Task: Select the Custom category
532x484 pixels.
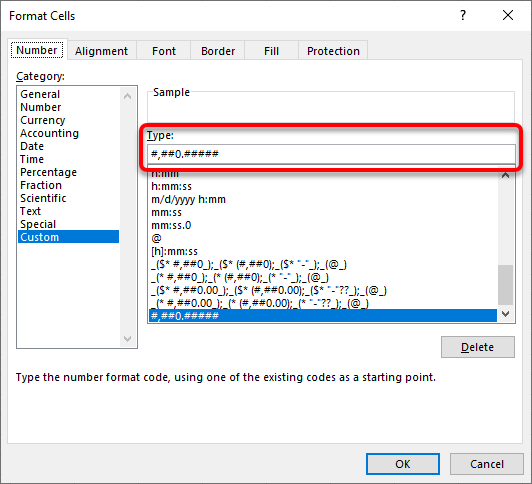Action: 68,237
